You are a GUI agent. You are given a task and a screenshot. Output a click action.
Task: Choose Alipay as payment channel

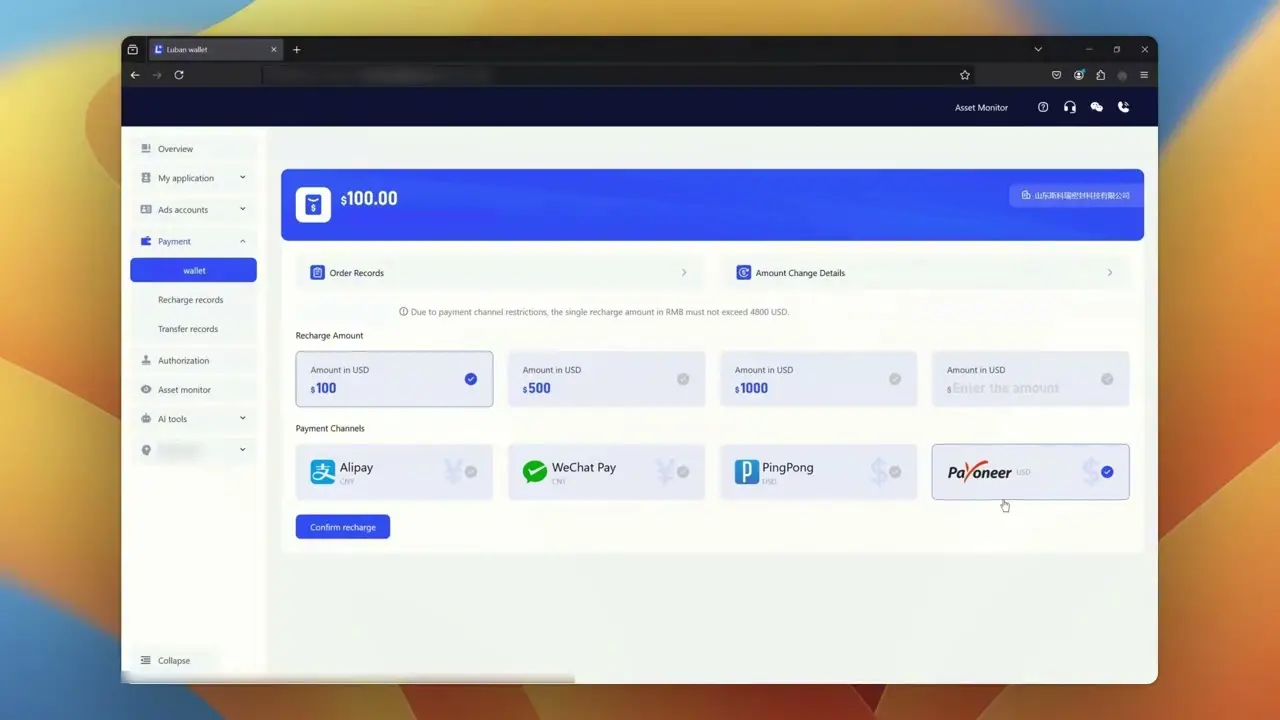click(394, 472)
